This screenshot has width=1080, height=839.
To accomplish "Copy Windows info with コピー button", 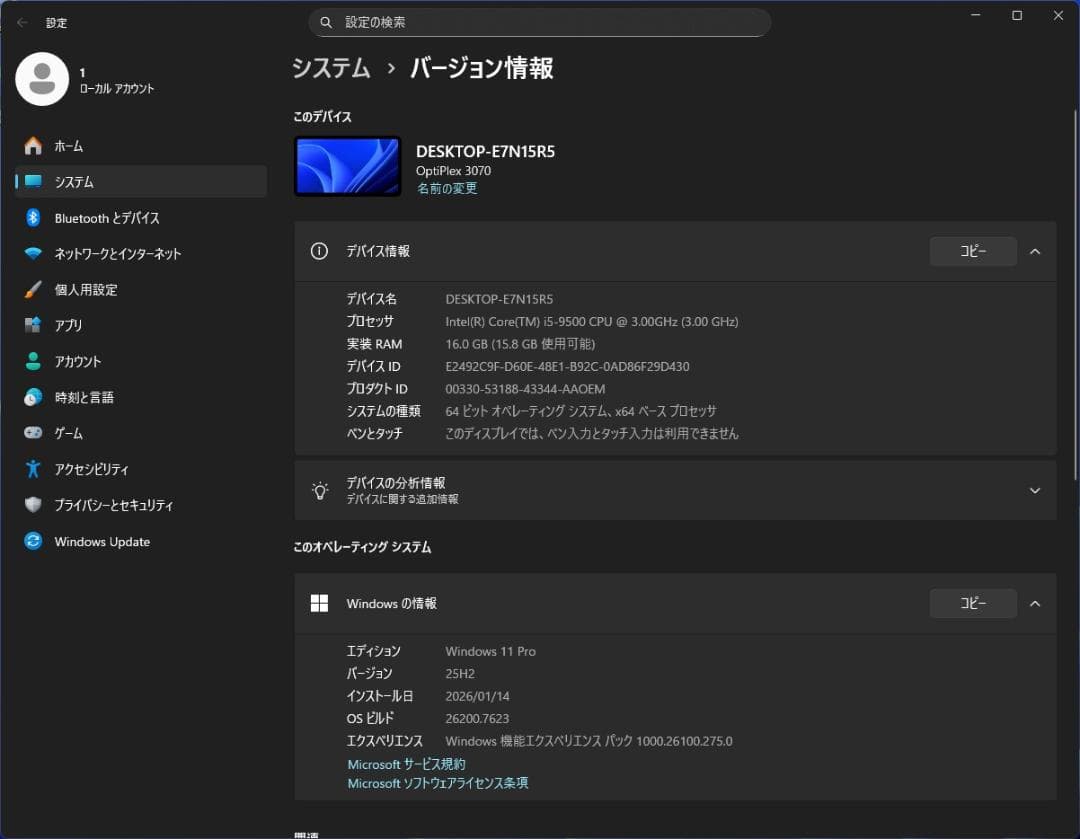I will [972, 603].
